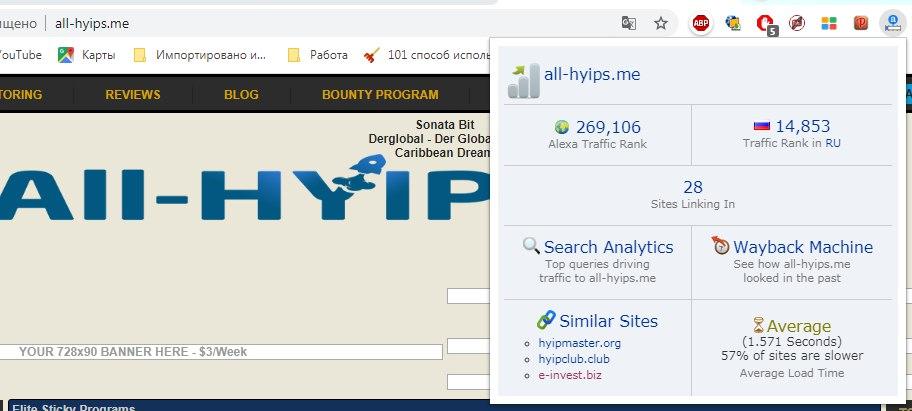Open the REVIEWS menu item
The height and width of the screenshot is (411, 912).
[x=133, y=95]
